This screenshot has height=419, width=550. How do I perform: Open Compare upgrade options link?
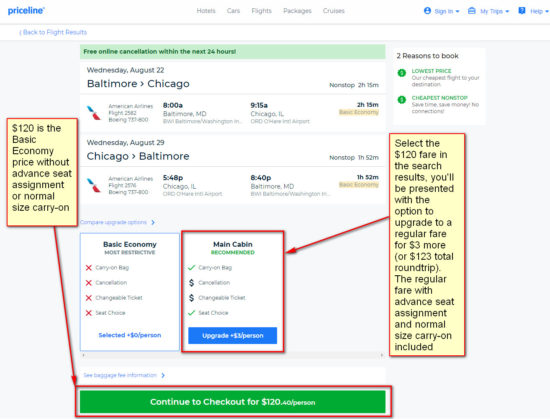click(113, 222)
